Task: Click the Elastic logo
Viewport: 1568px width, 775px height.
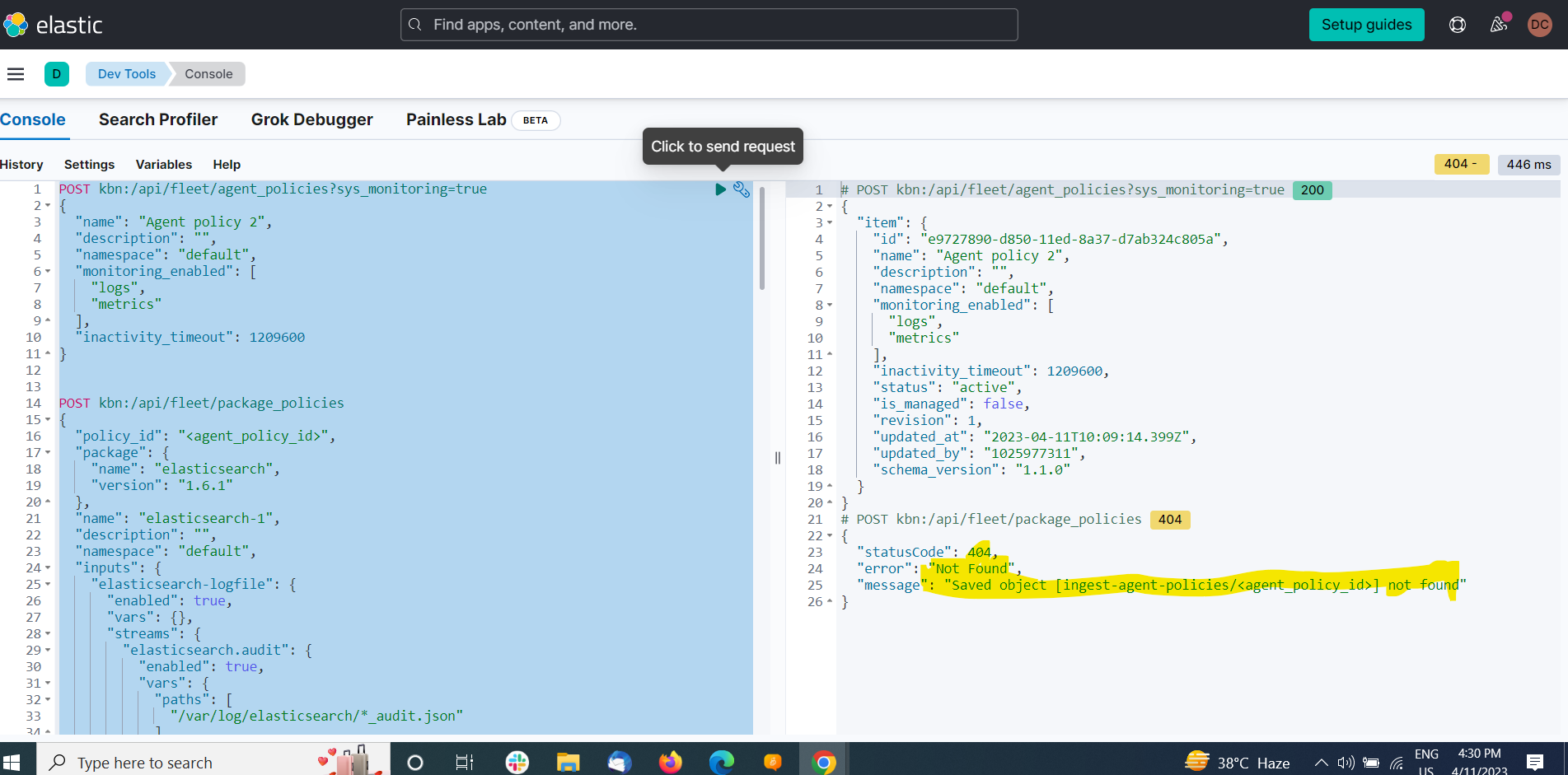Action: tap(53, 25)
